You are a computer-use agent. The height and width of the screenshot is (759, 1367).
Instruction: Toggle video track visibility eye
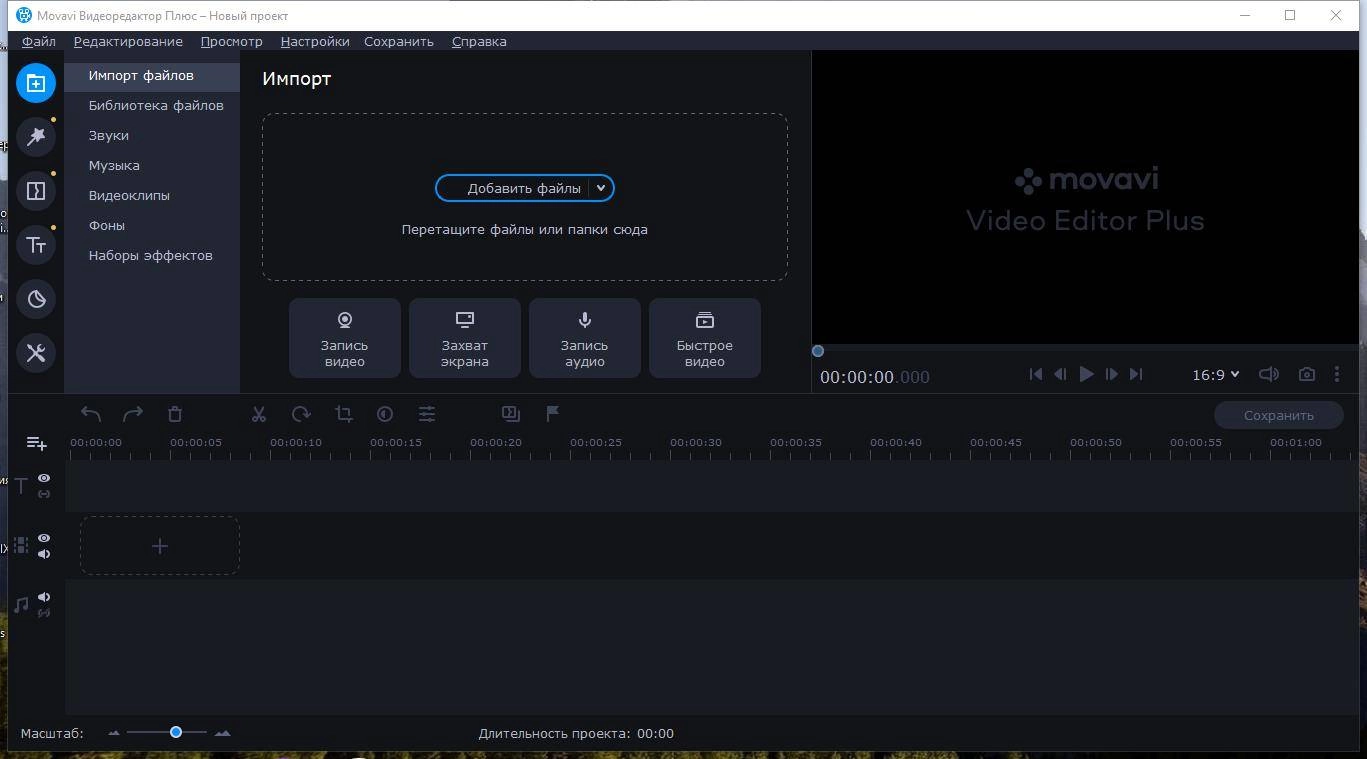44,538
